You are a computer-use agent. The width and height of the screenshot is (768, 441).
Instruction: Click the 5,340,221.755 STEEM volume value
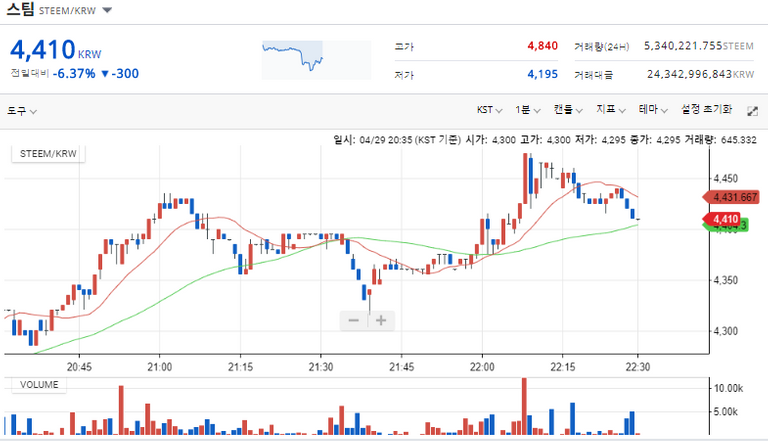pos(698,46)
